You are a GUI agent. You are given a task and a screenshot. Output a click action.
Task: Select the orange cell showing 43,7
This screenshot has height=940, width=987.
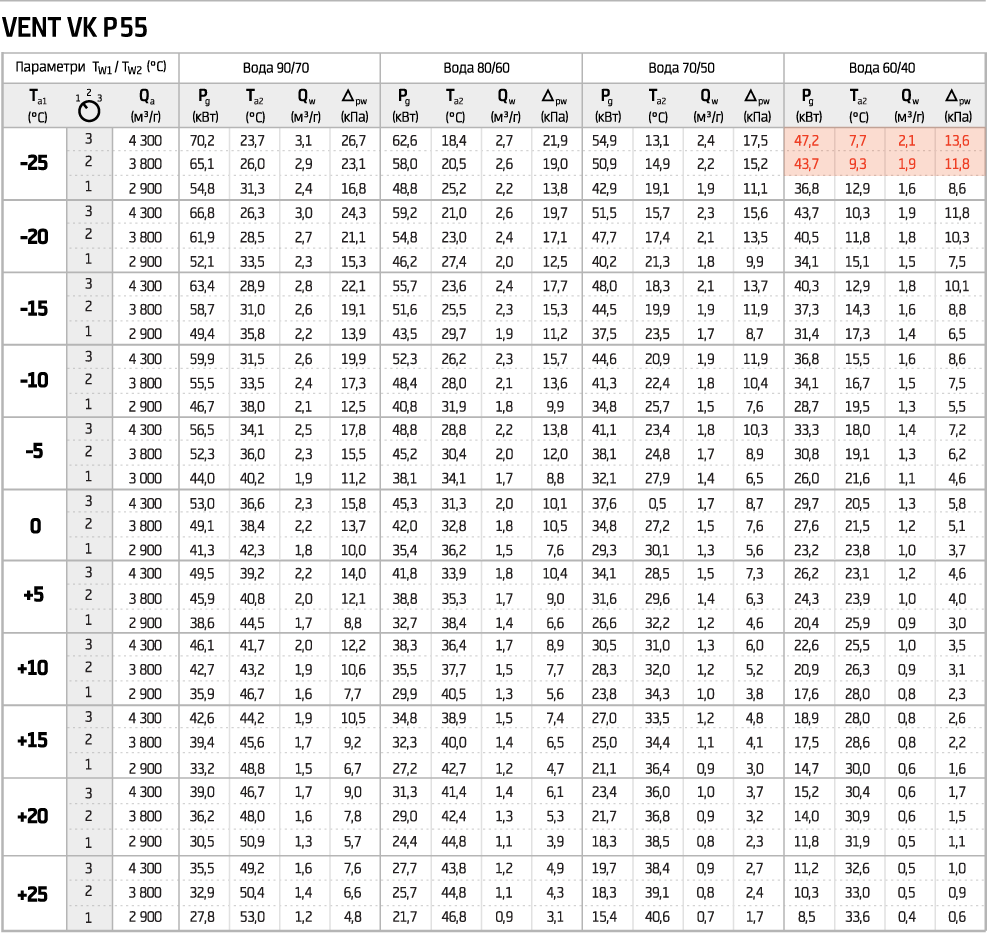[808, 164]
